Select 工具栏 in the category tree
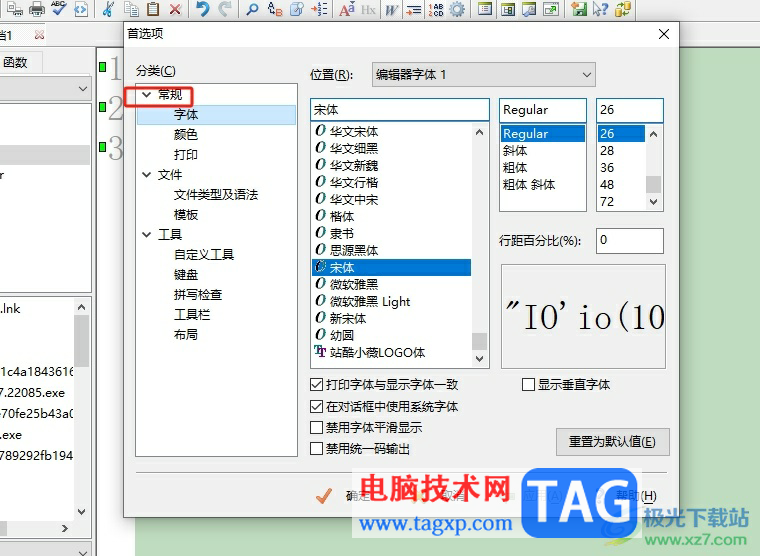760x556 pixels. pyautogui.click(x=191, y=315)
